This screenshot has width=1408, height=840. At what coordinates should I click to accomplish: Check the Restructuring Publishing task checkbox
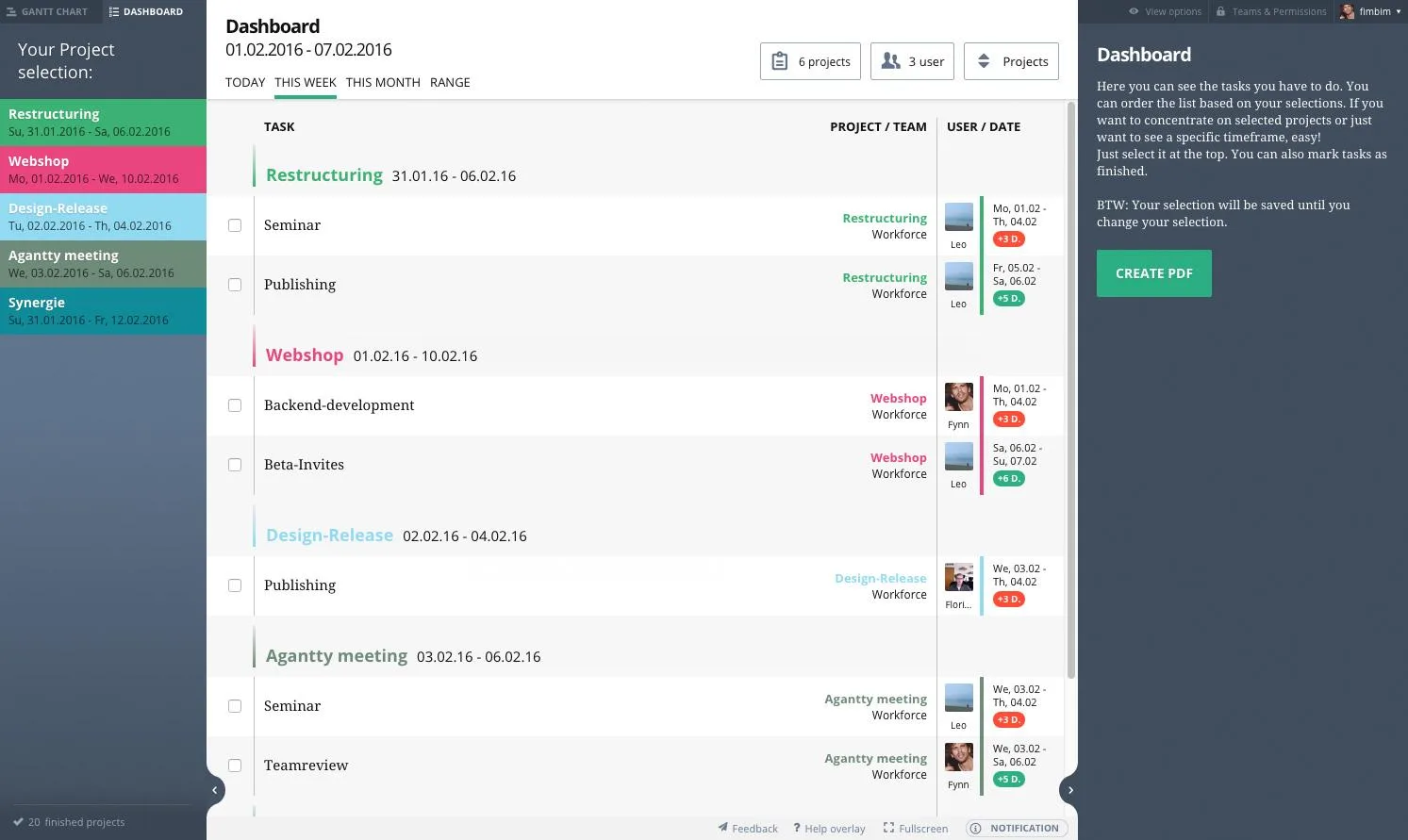235,285
